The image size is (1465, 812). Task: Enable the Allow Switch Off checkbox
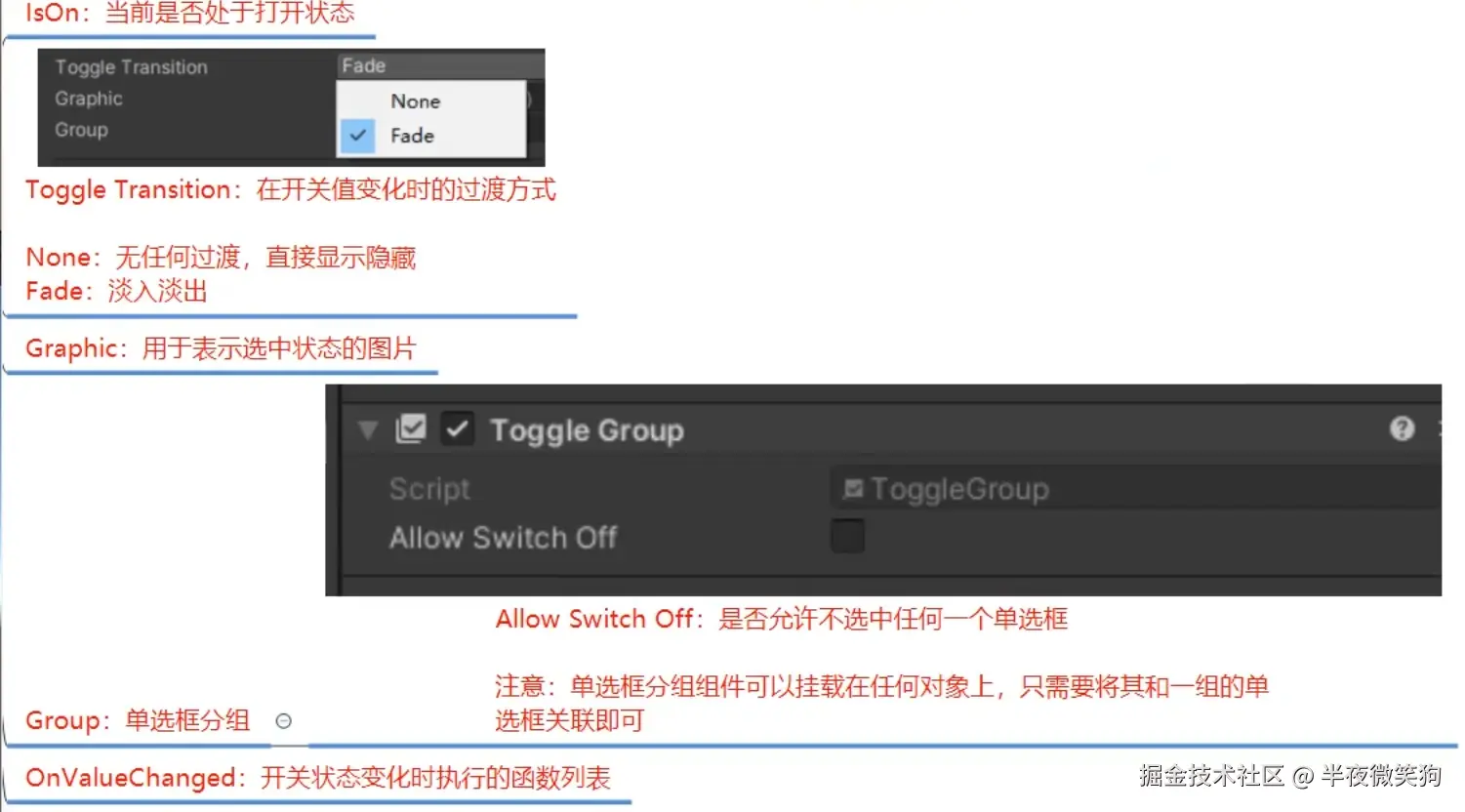coord(847,536)
